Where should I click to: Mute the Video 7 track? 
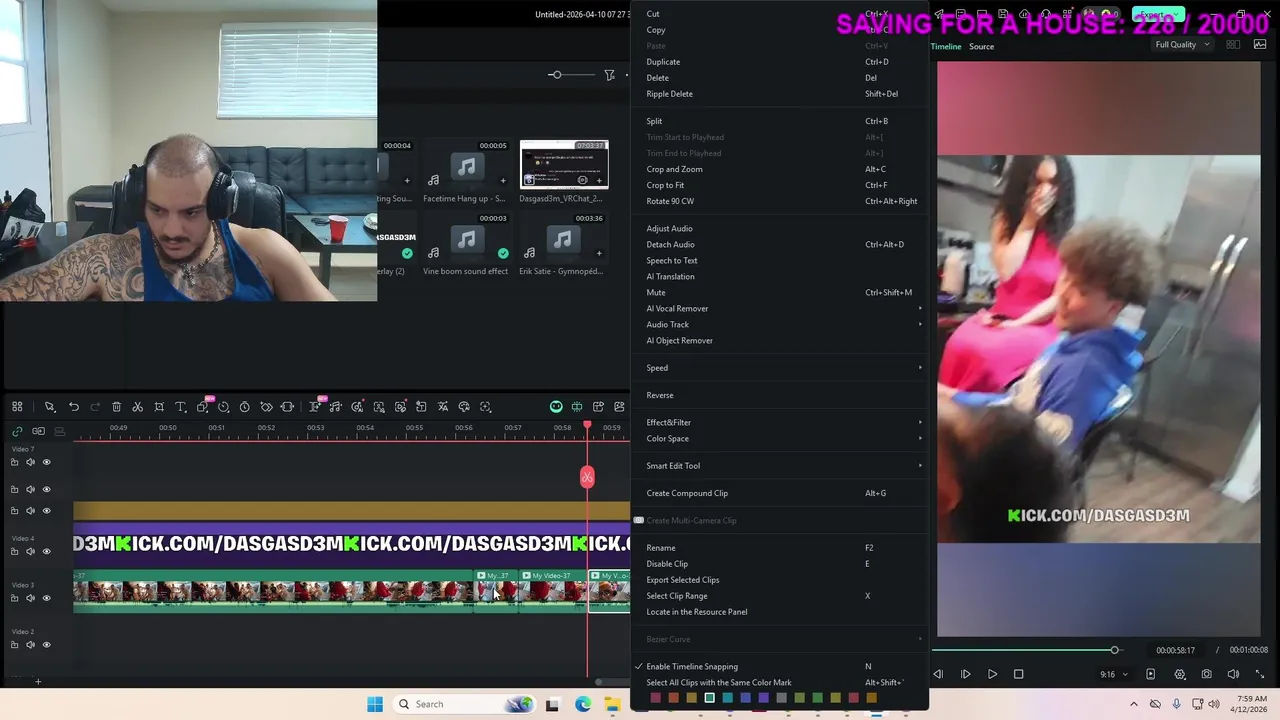30,462
